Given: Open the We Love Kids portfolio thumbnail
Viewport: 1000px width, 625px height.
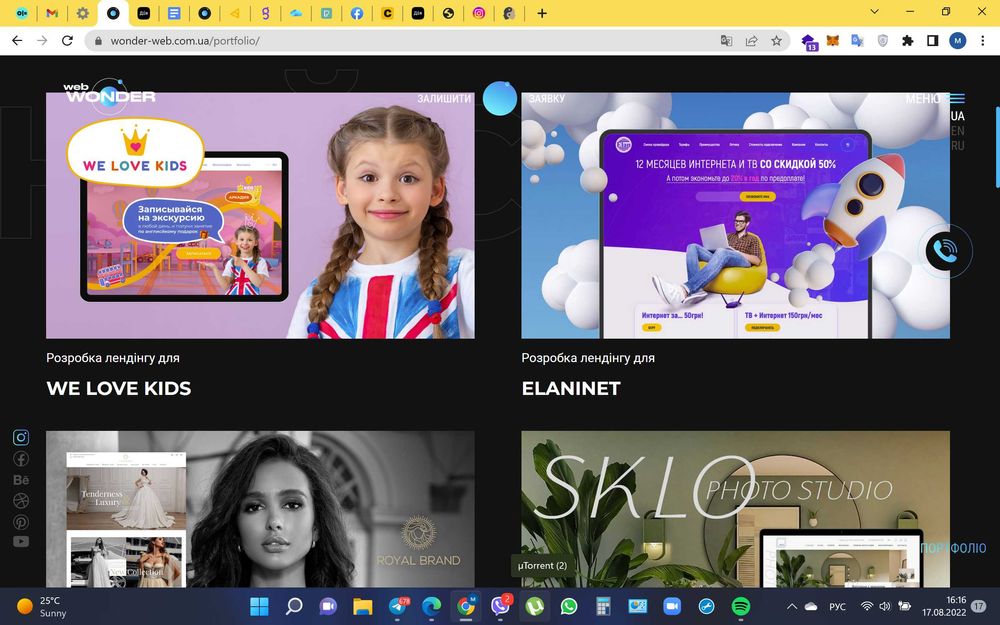Looking at the screenshot, I should click(260, 216).
